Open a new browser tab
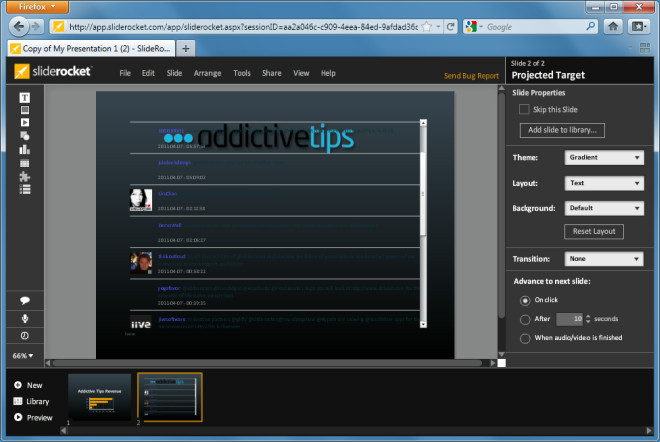 (186, 48)
